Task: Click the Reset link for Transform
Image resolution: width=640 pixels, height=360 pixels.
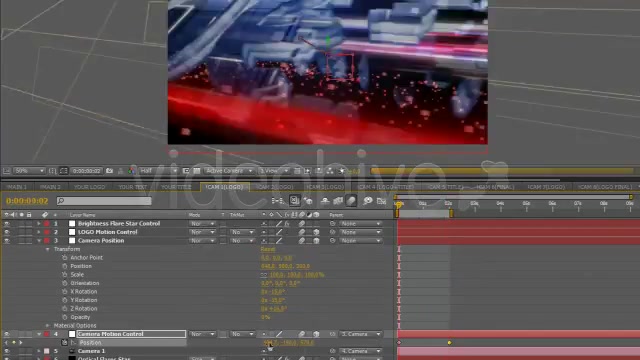Action: tap(268, 249)
